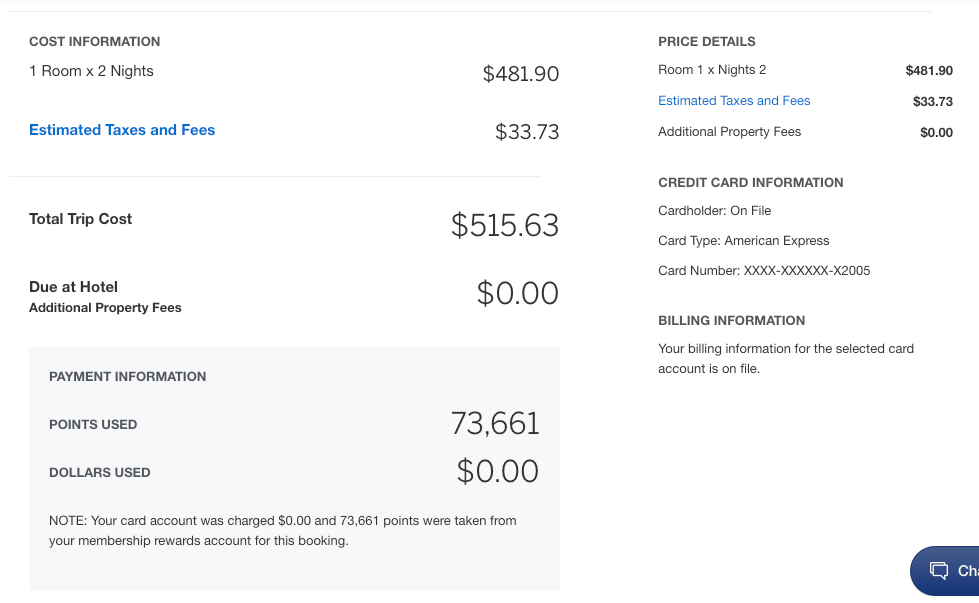Click the NOTE about card account charges
This screenshot has height=603, width=979.
click(x=283, y=531)
